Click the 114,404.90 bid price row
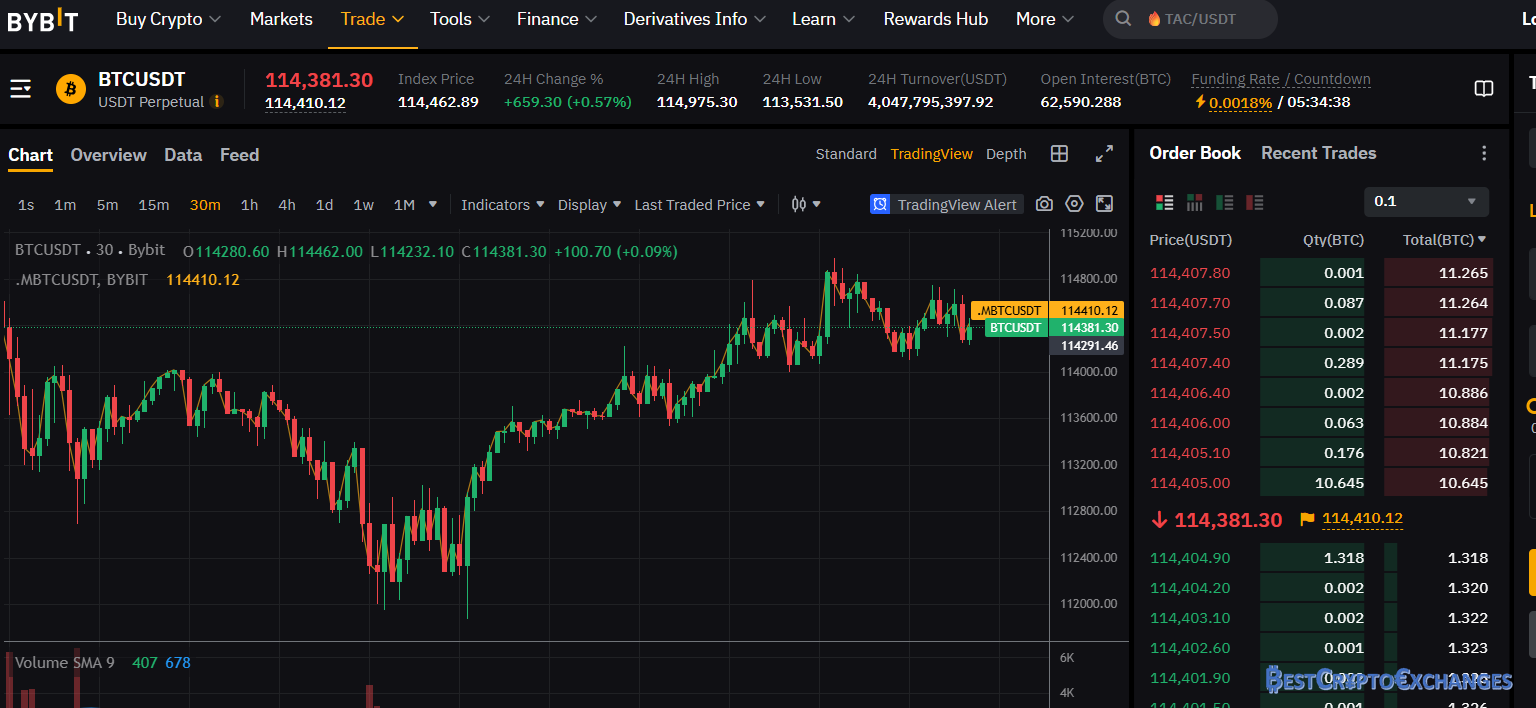The width and height of the screenshot is (1536, 708). (1319, 558)
